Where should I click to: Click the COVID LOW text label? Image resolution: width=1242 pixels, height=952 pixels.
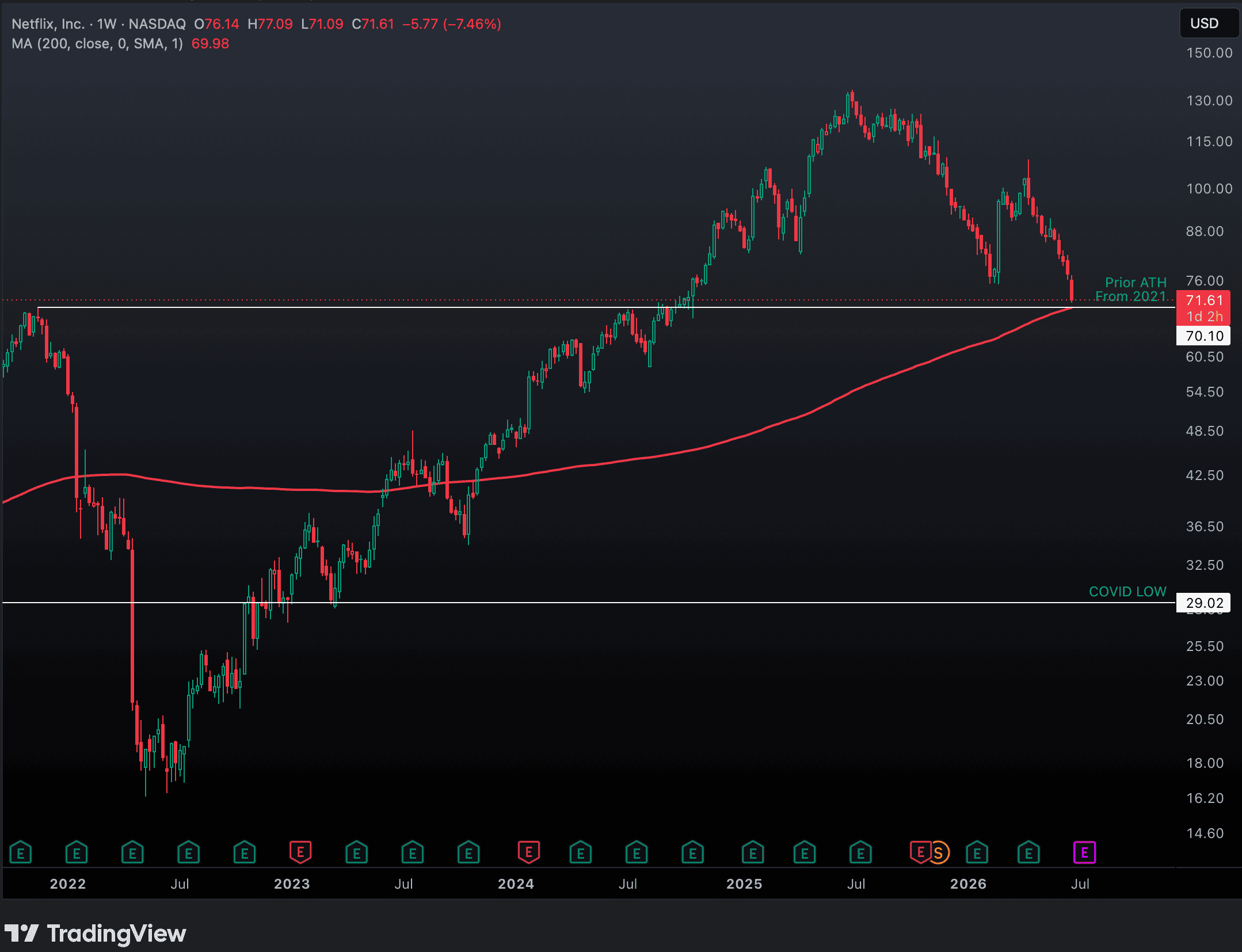click(x=1127, y=592)
